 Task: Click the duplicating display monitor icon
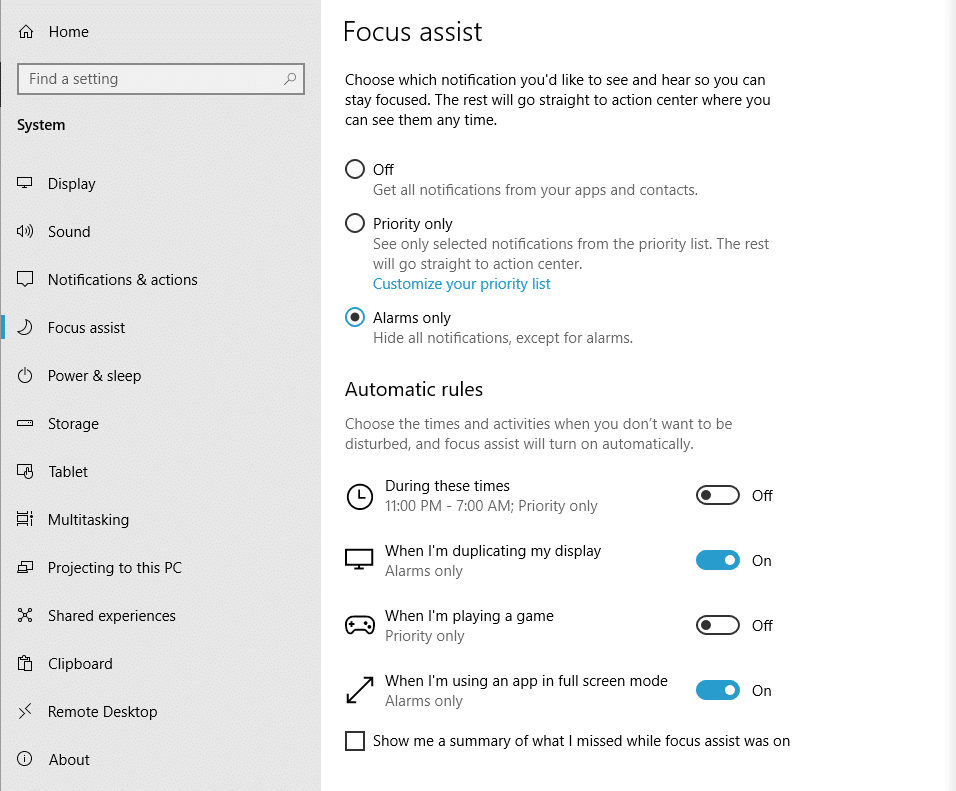tap(360, 560)
